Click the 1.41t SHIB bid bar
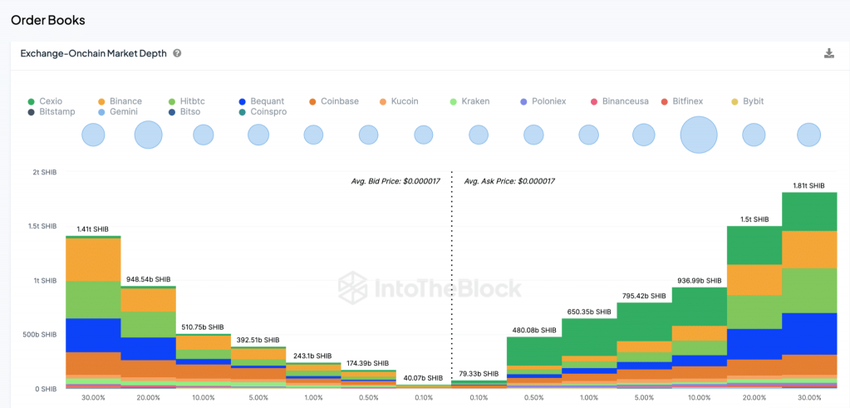Viewport: 850px width, 408px height. coord(93,312)
